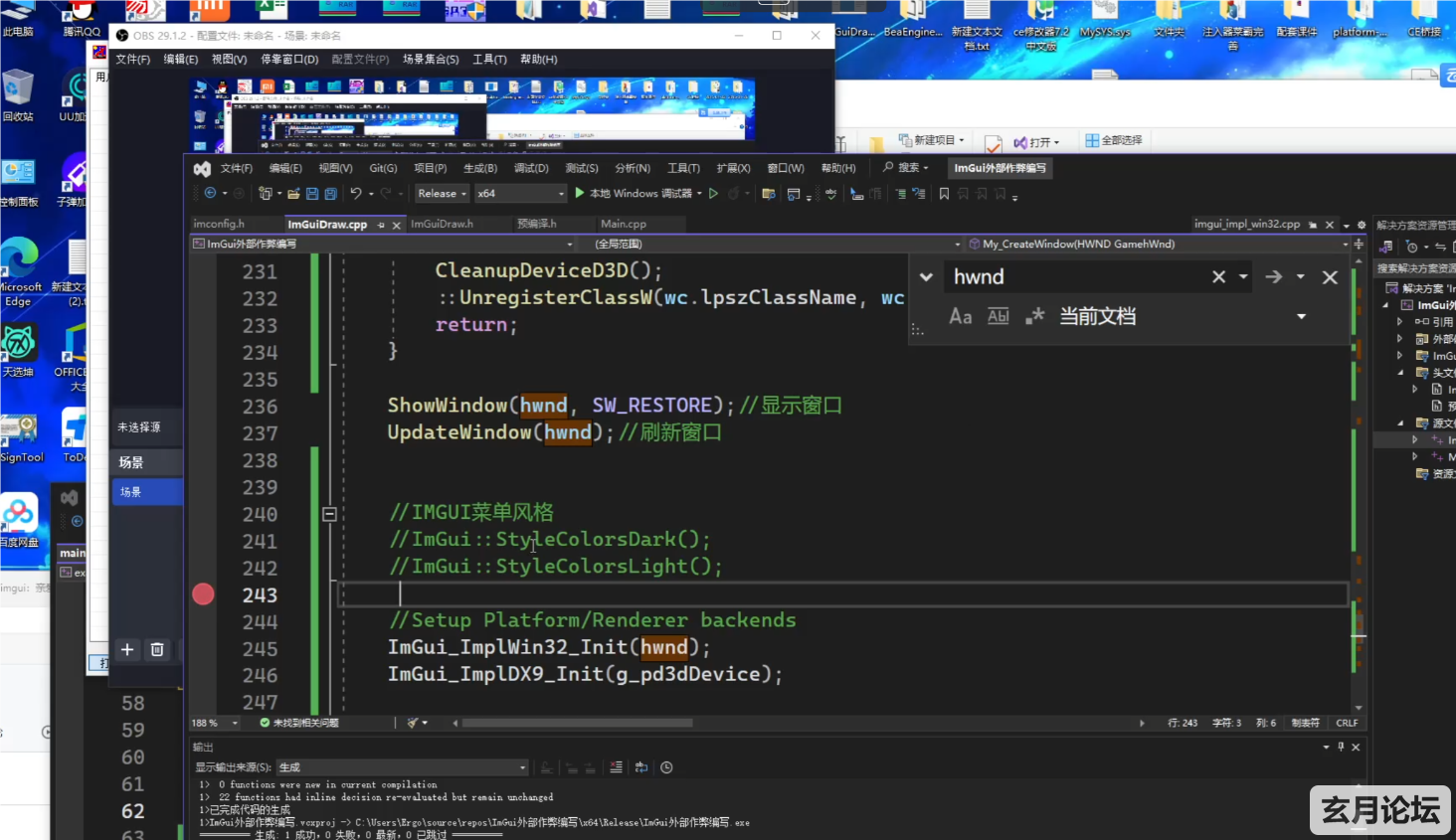Click start without debugging outline play icon

click(713, 193)
